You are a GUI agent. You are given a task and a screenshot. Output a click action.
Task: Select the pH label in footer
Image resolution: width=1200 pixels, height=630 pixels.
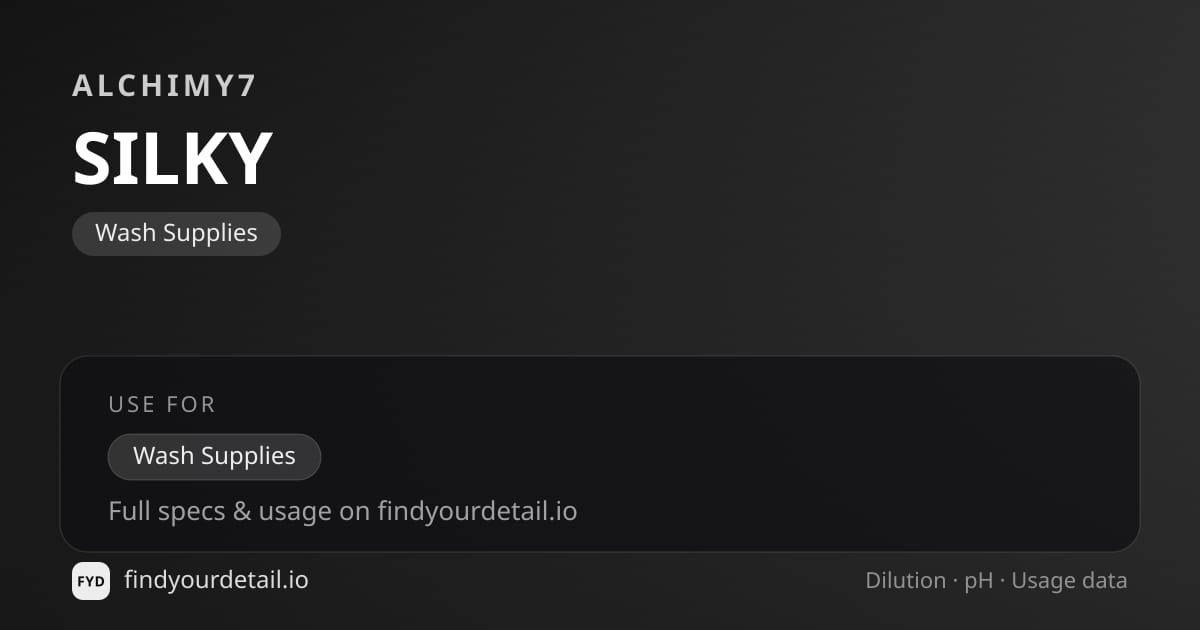pos(979,582)
